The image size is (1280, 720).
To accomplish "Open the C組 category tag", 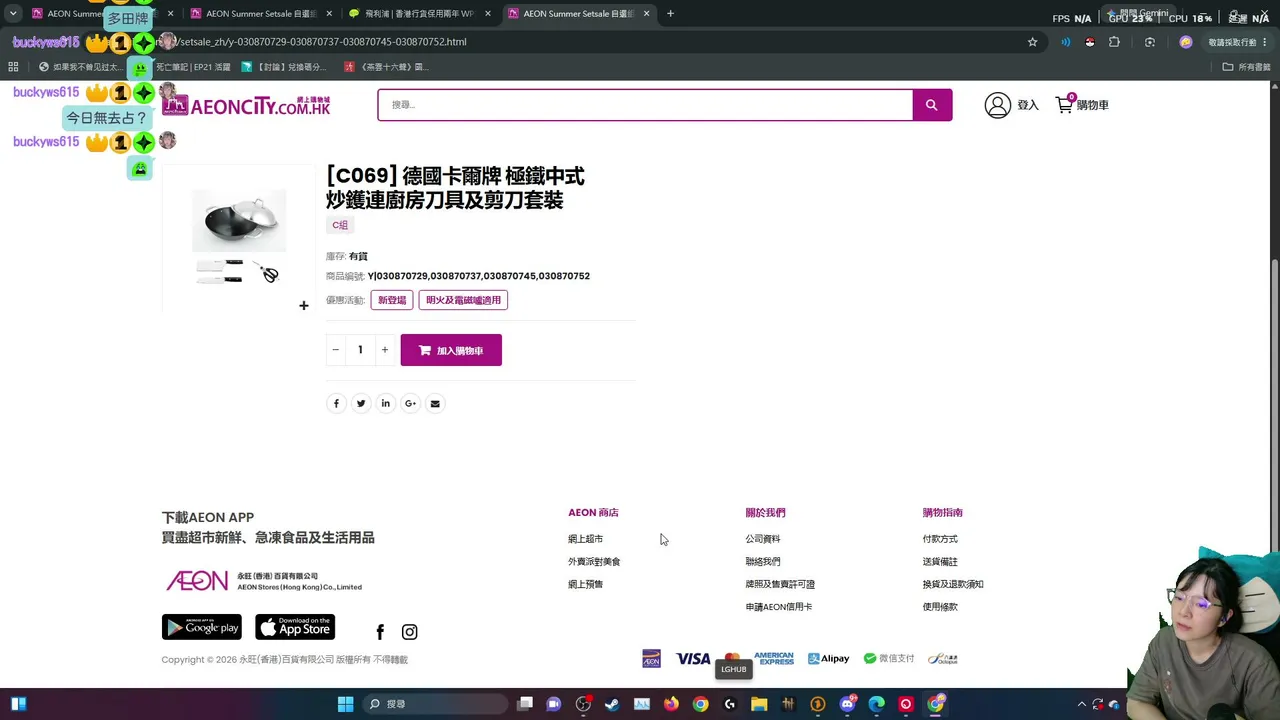I will [340, 225].
